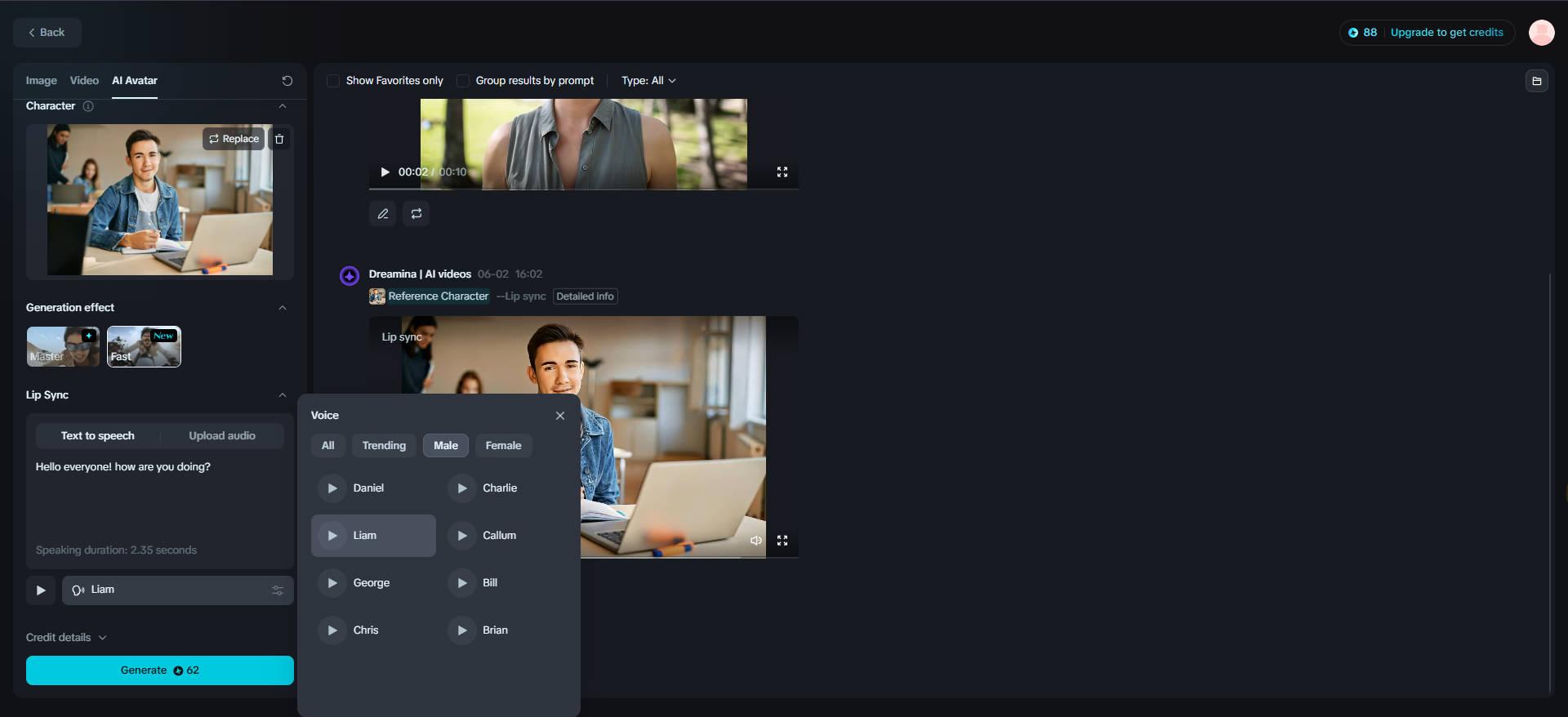Open the Type: All dropdown
Screen dimensions: 1568x717
tap(648, 81)
